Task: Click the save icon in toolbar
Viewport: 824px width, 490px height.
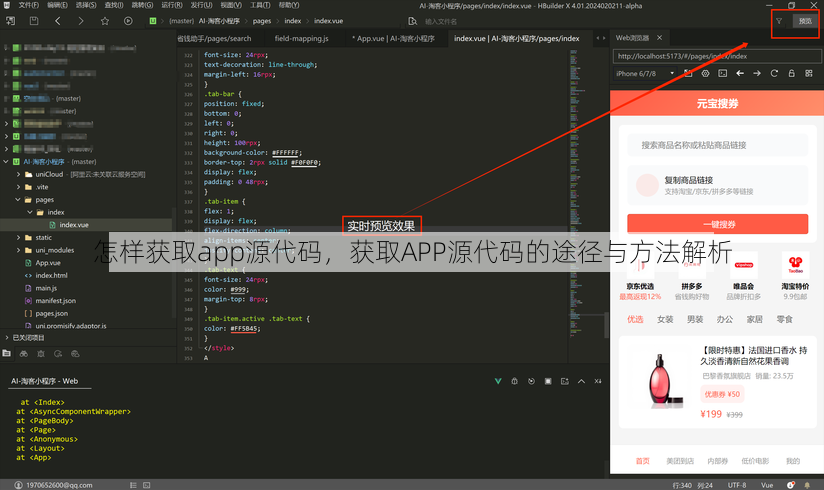Action: [34, 21]
